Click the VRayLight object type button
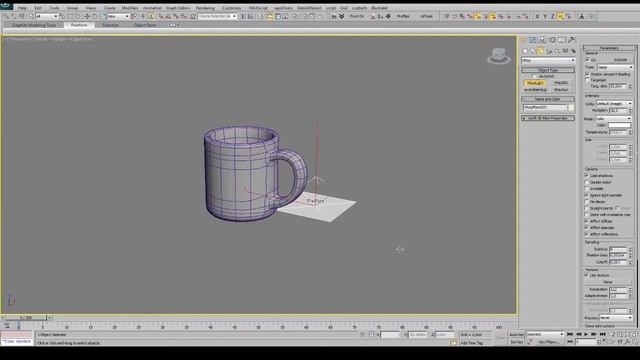Viewport: 640px width, 360px height. (x=535, y=83)
